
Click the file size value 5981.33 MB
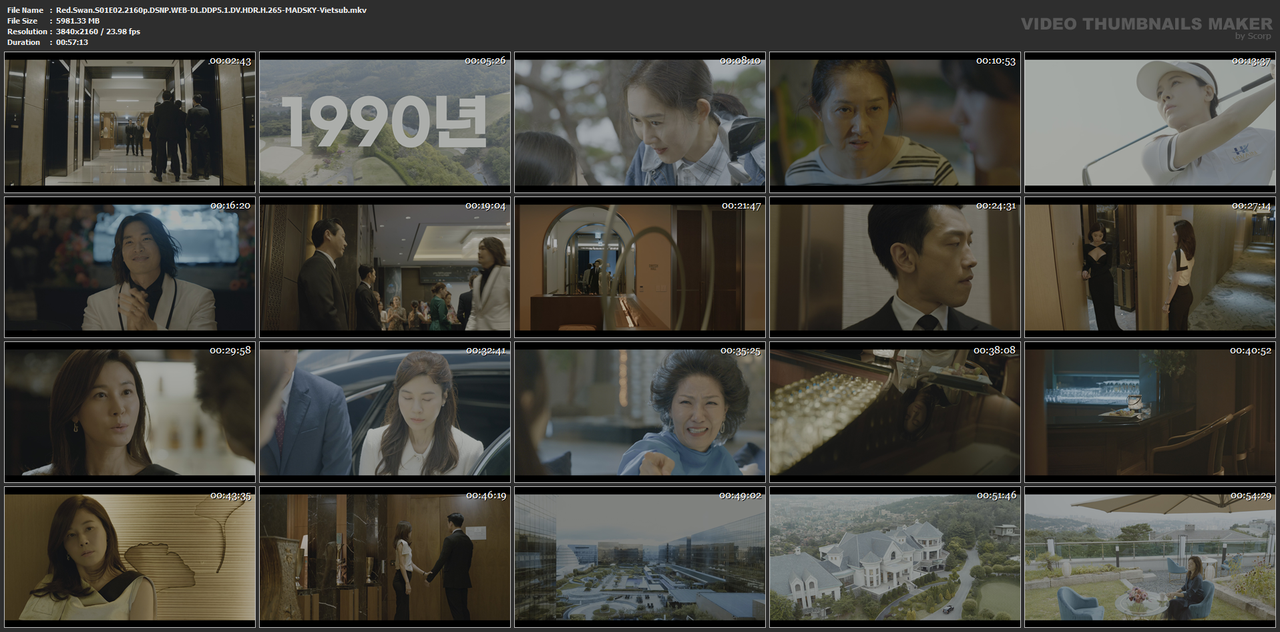point(78,21)
